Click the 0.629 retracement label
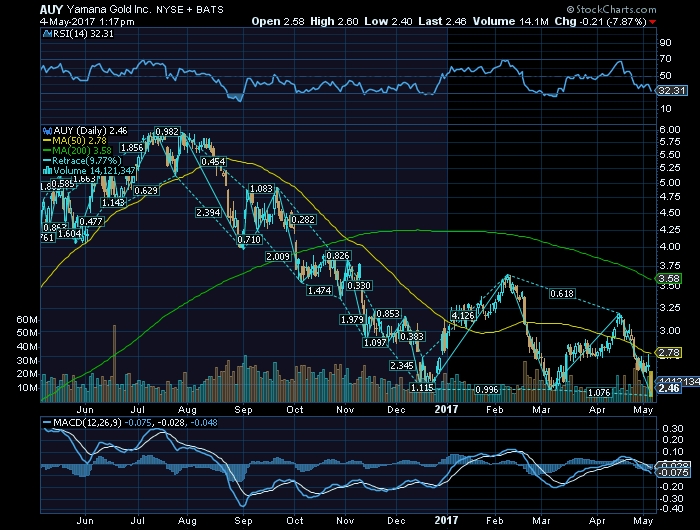700x530 pixels. coord(146,191)
